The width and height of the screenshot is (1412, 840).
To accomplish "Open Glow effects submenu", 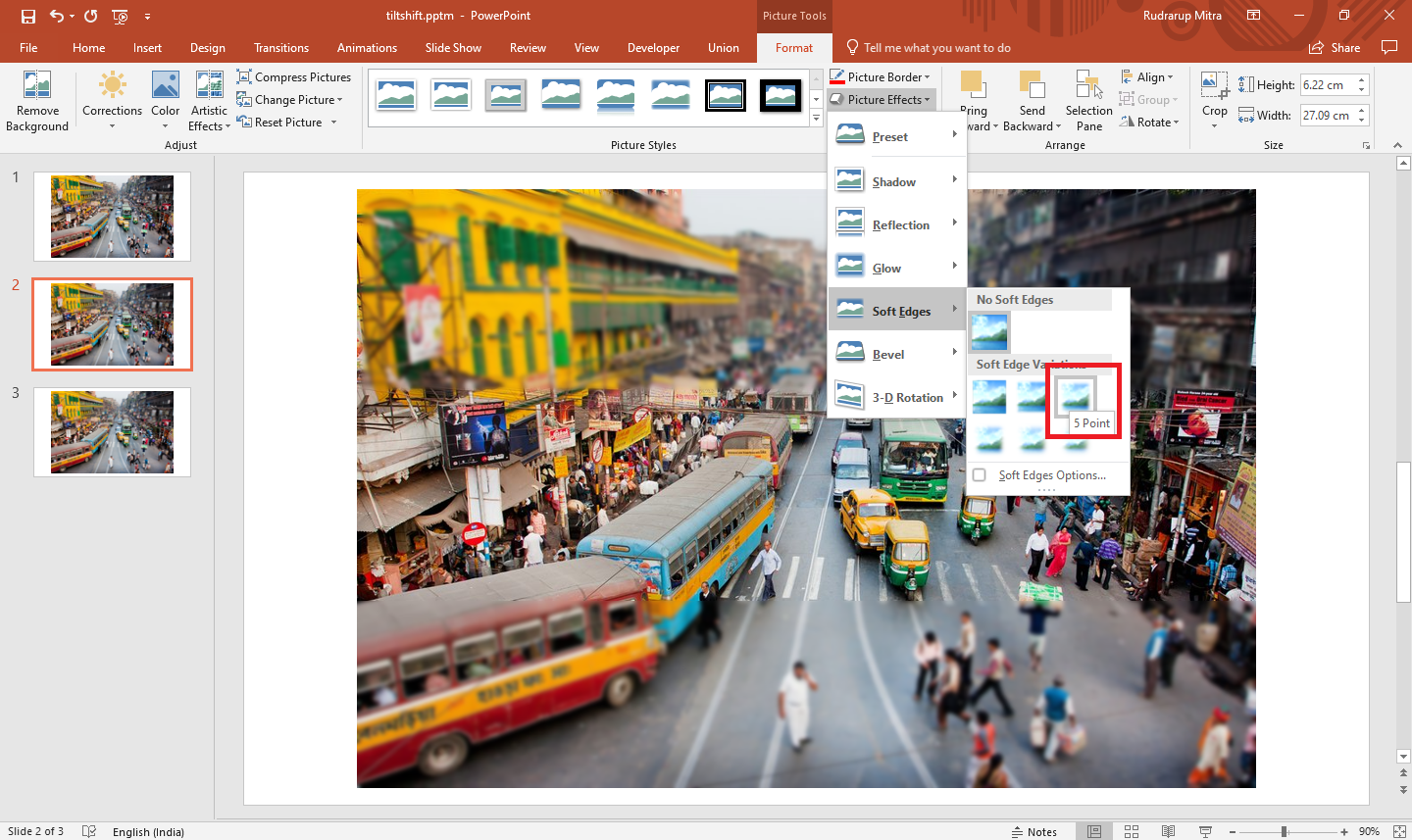I will point(897,268).
